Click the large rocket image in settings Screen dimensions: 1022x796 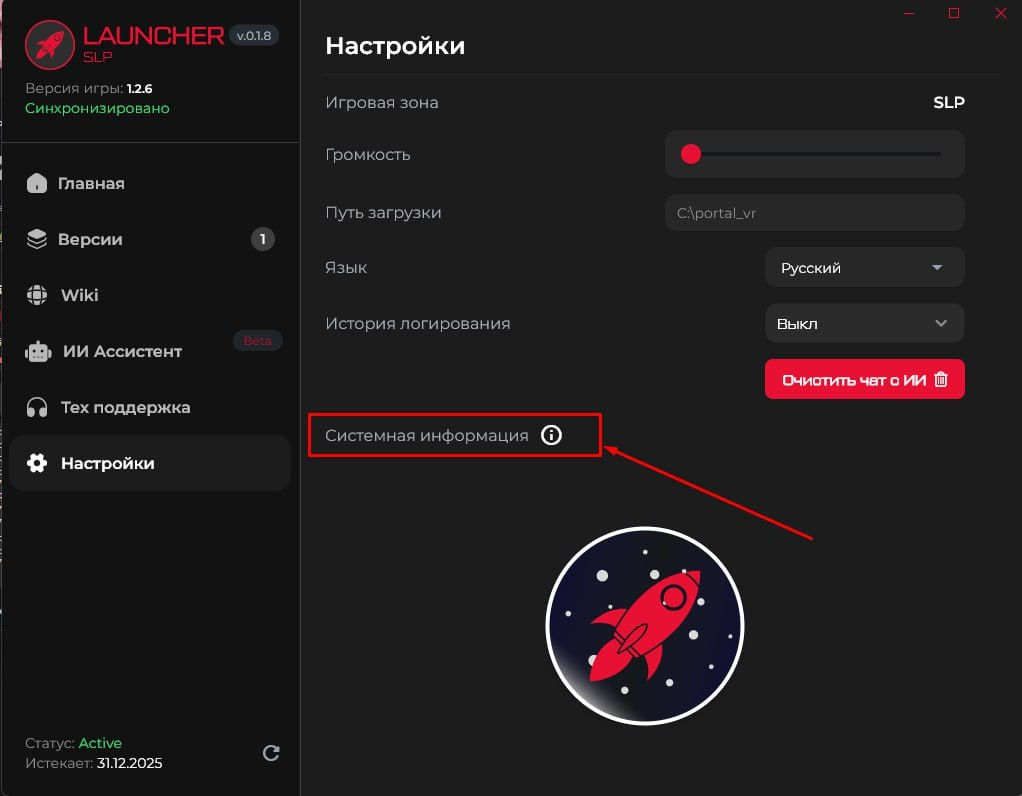click(x=645, y=625)
